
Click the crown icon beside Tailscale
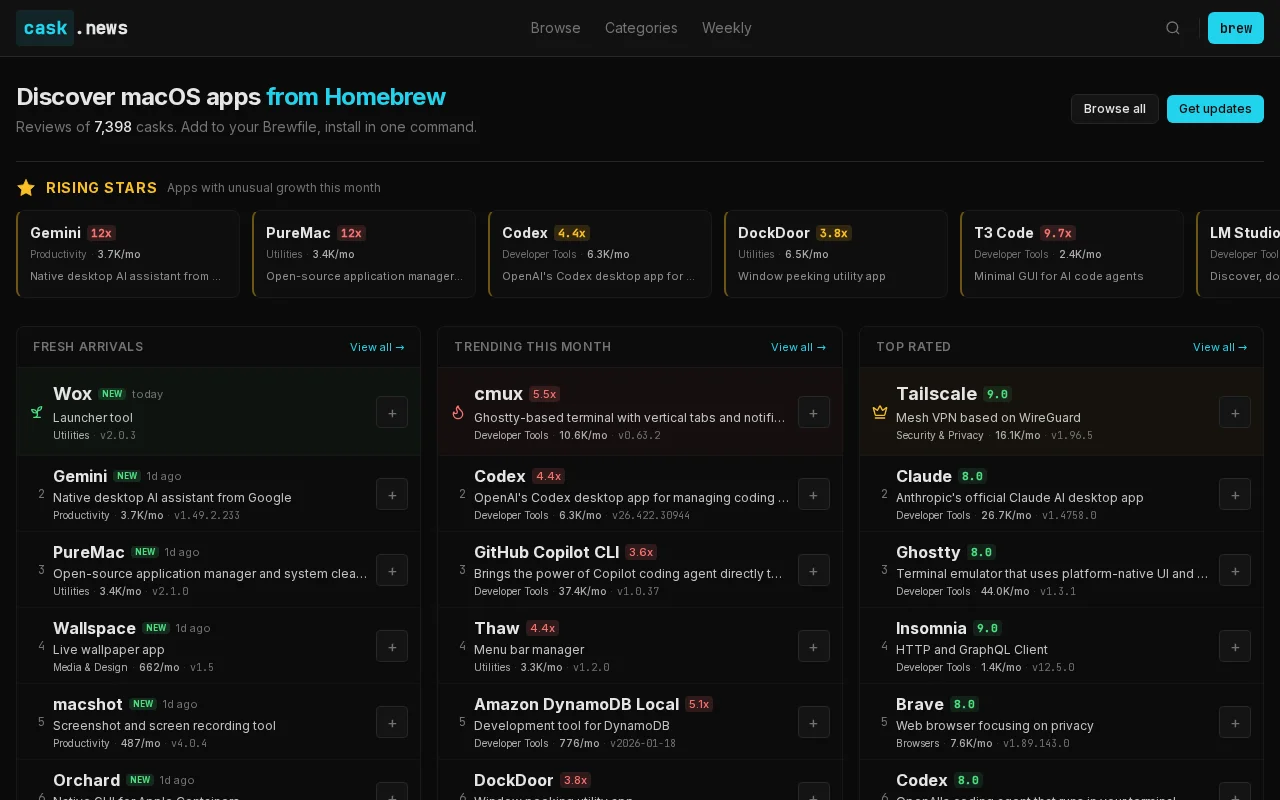(x=880, y=412)
